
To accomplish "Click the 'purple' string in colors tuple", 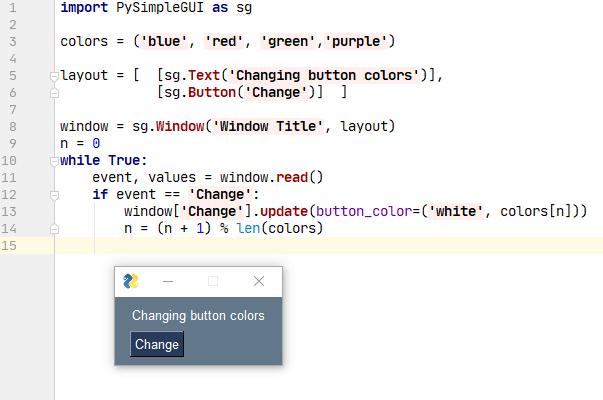I will click(356, 42).
